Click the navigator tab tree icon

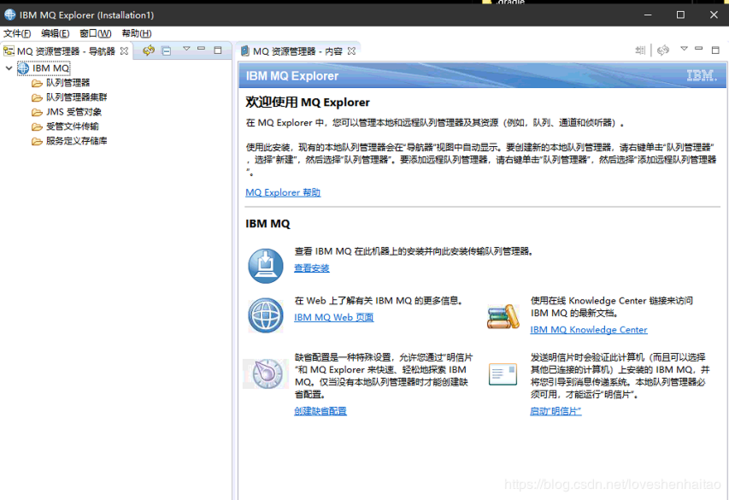9,51
